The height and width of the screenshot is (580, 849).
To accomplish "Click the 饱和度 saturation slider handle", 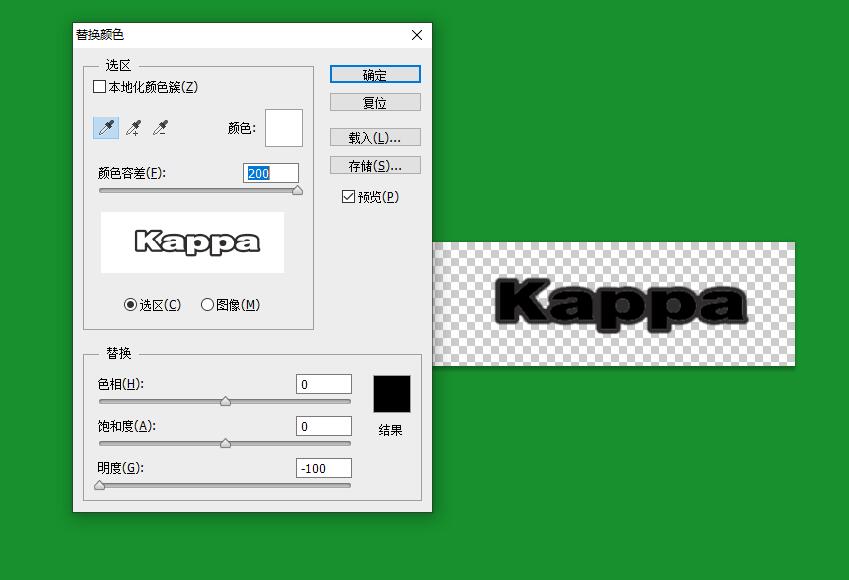I will pyautogui.click(x=225, y=443).
